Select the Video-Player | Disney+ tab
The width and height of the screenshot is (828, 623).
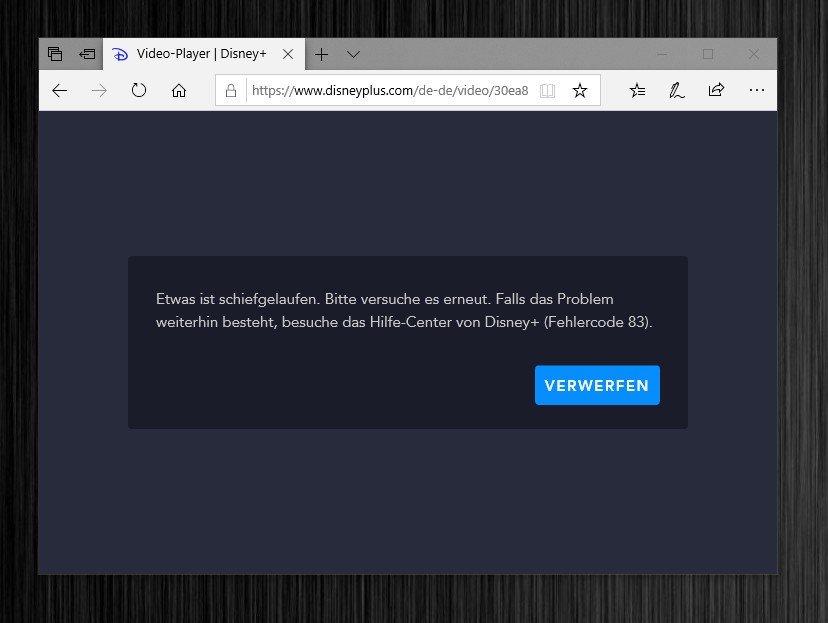[203, 54]
